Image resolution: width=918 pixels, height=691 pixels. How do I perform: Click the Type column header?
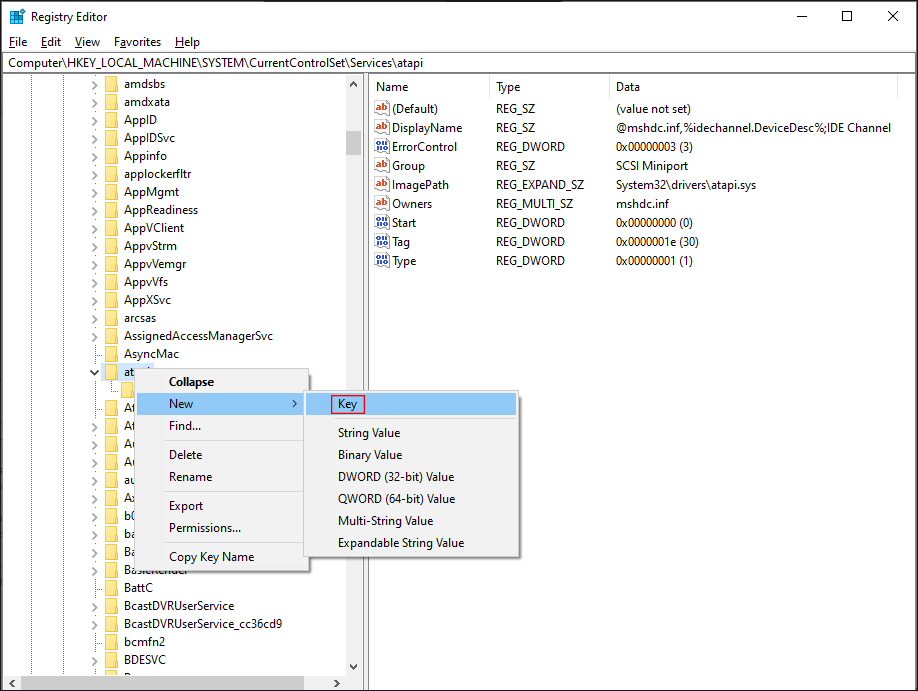[549, 87]
